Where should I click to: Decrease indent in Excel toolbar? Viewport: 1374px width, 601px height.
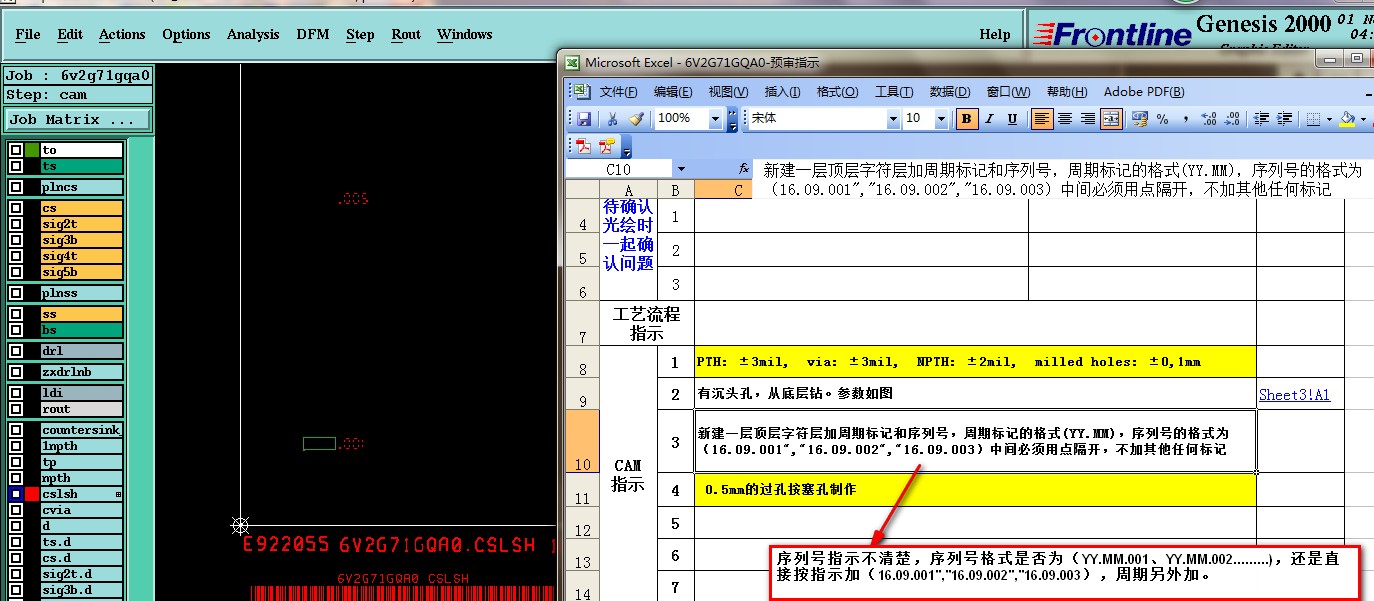click(1261, 118)
